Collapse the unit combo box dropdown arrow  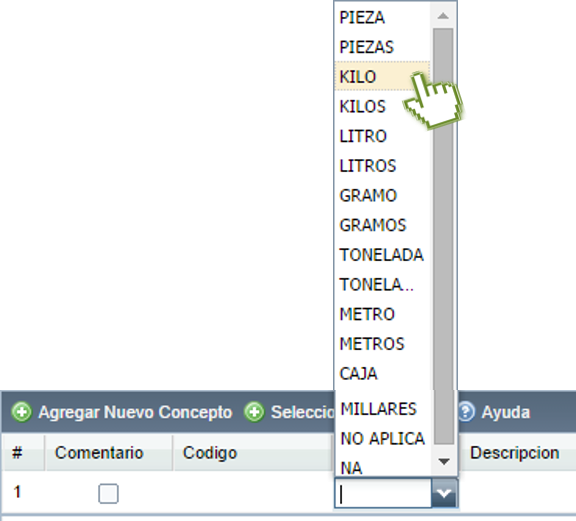pos(444,493)
